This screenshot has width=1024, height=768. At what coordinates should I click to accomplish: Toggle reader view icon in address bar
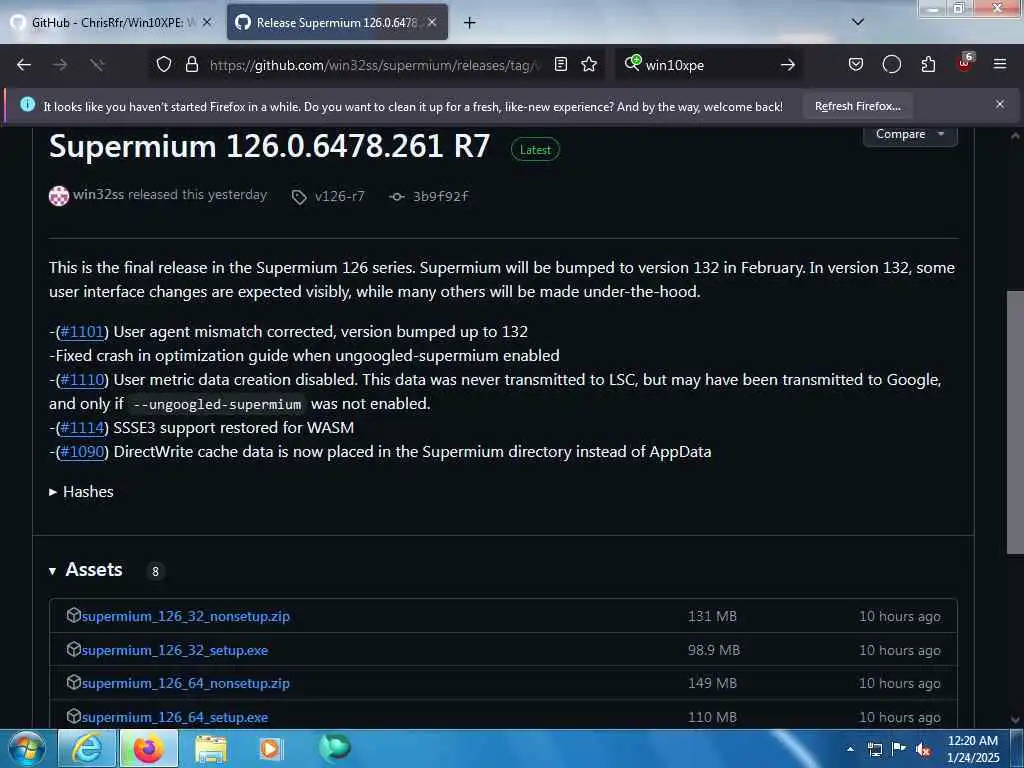[560, 65]
